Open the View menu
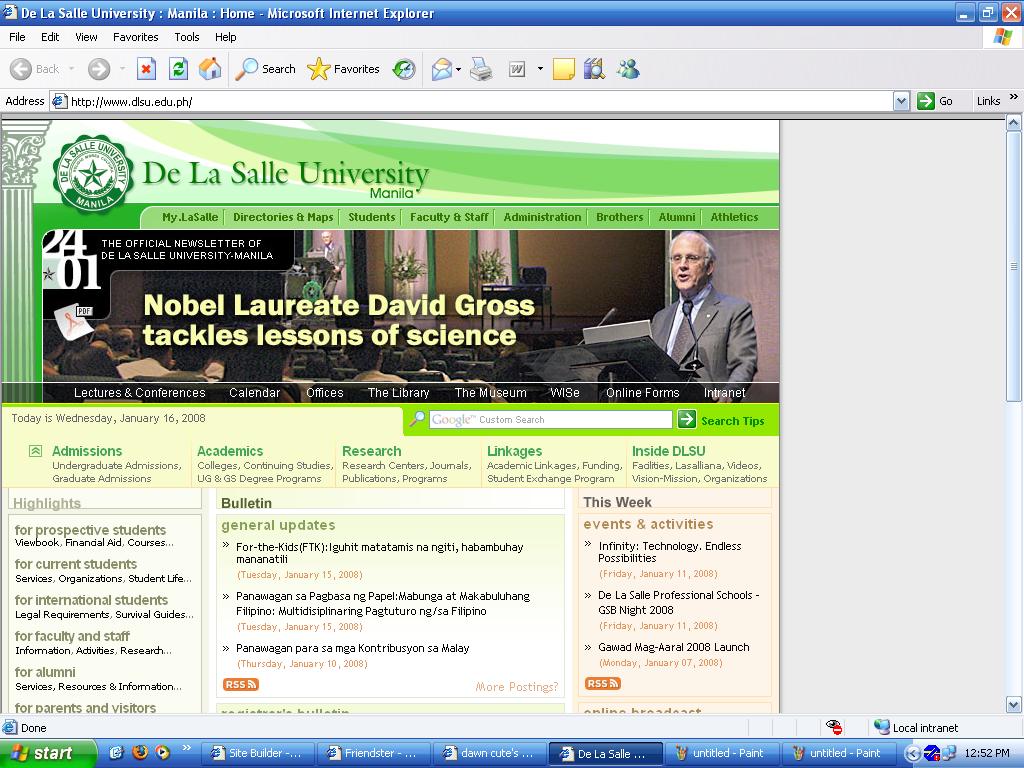 coord(86,37)
